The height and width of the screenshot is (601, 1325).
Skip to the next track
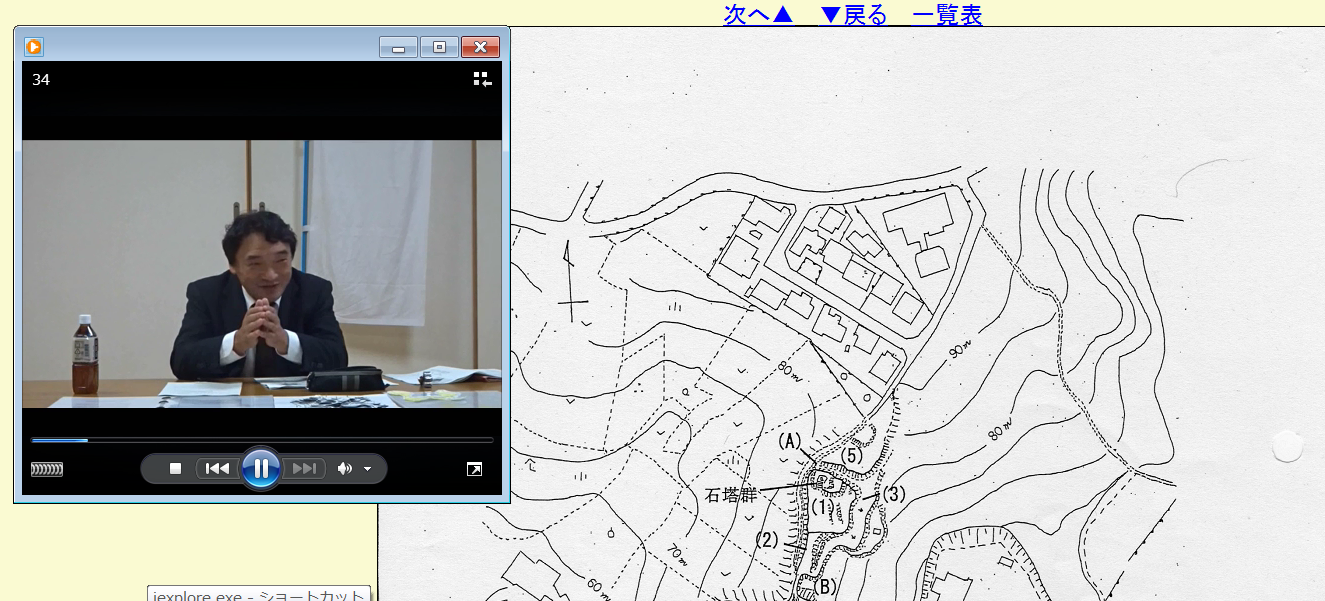pos(304,468)
